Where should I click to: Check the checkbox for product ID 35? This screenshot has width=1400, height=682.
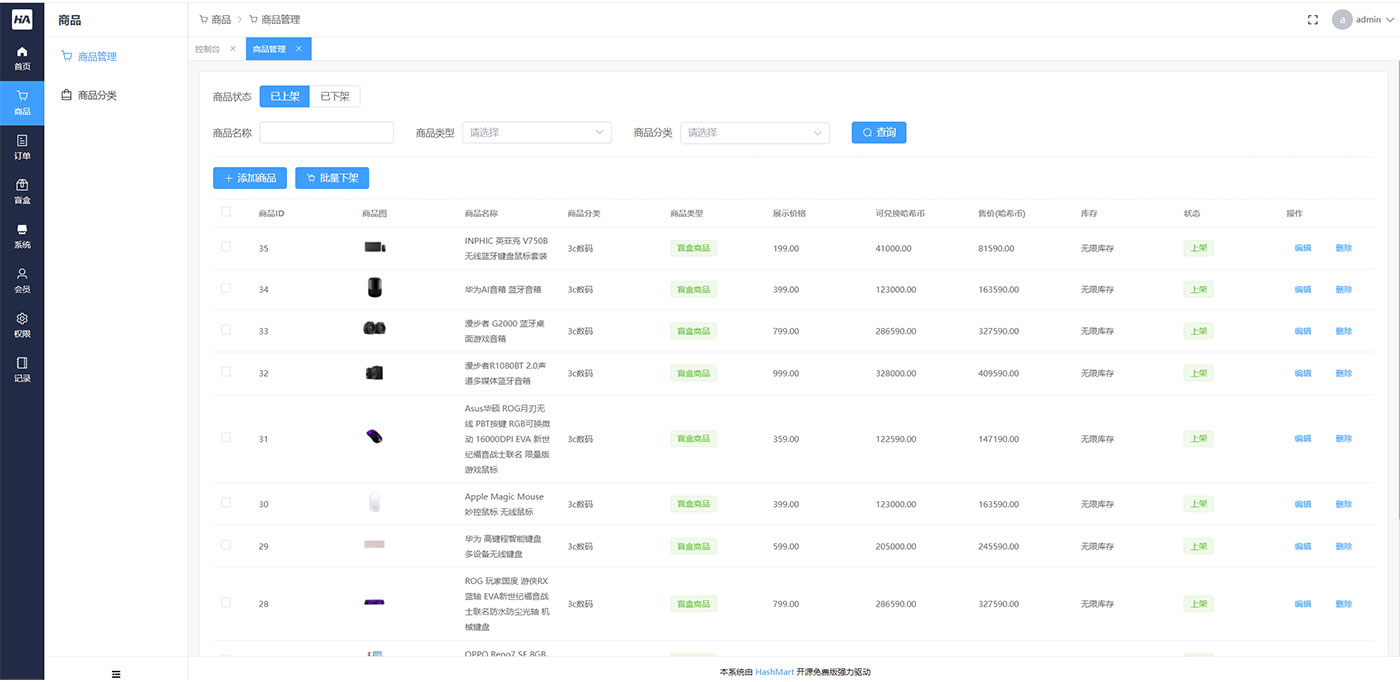click(x=225, y=248)
